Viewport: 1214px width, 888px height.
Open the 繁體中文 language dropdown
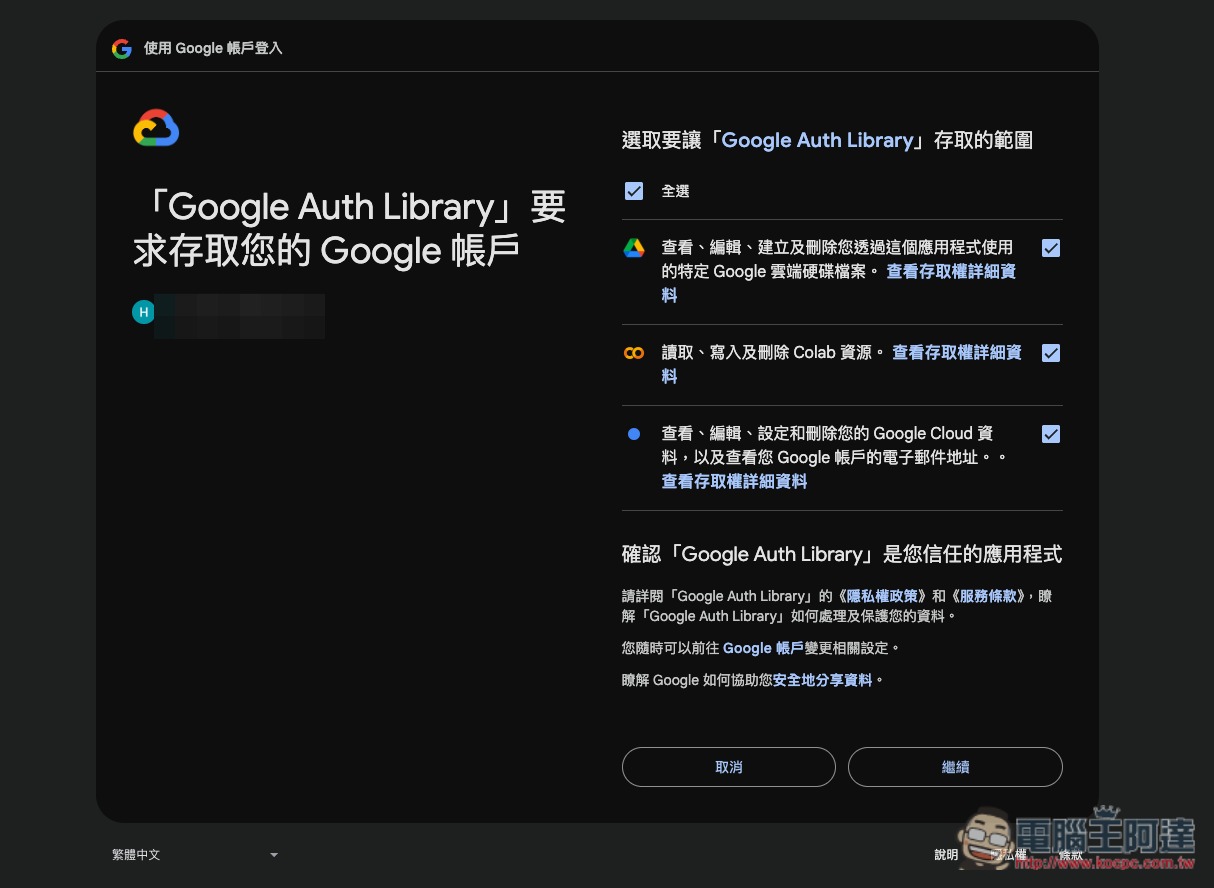[x=195, y=855]
